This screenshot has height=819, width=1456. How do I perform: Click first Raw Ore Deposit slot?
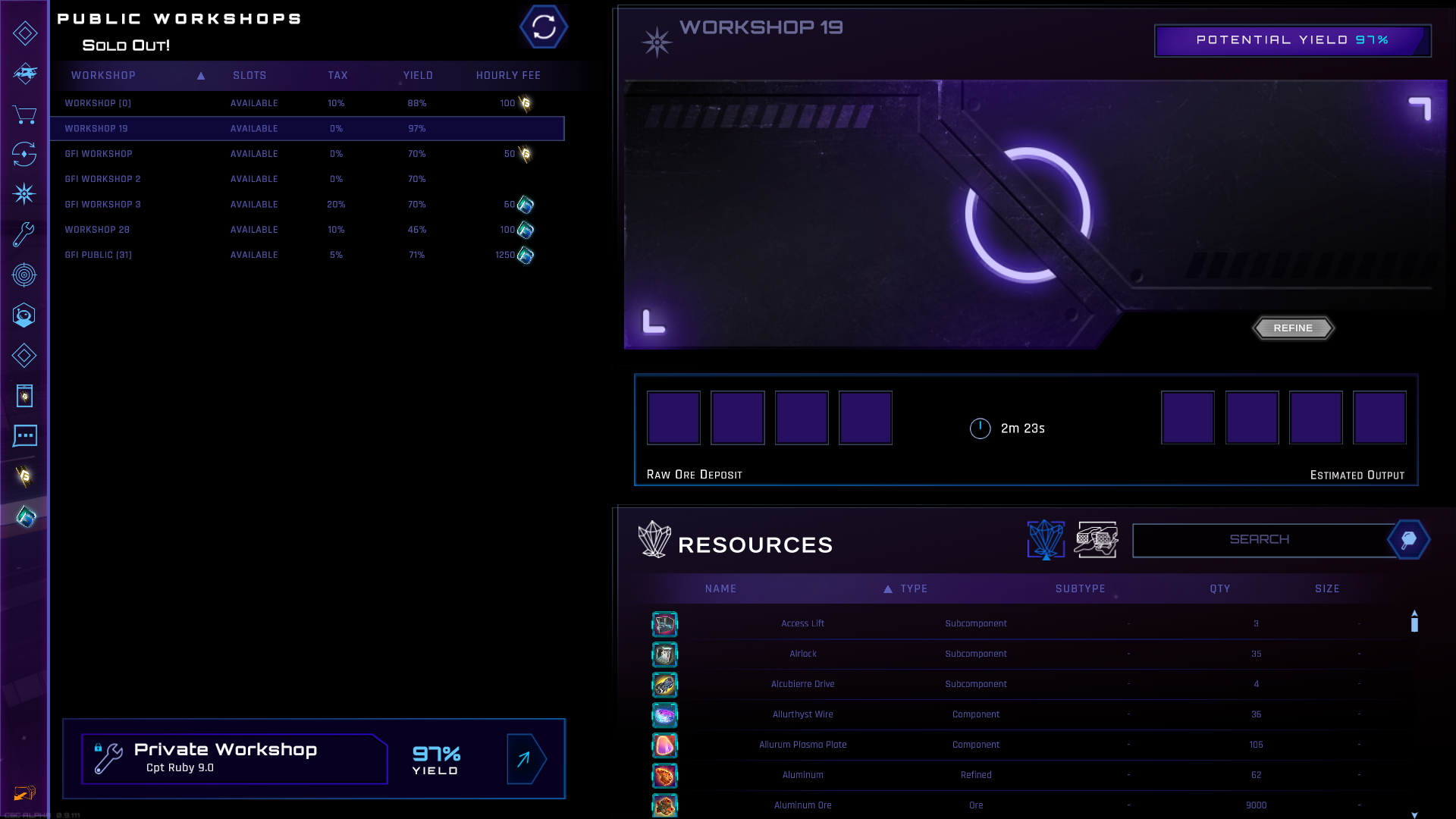(x=673, y=418)
